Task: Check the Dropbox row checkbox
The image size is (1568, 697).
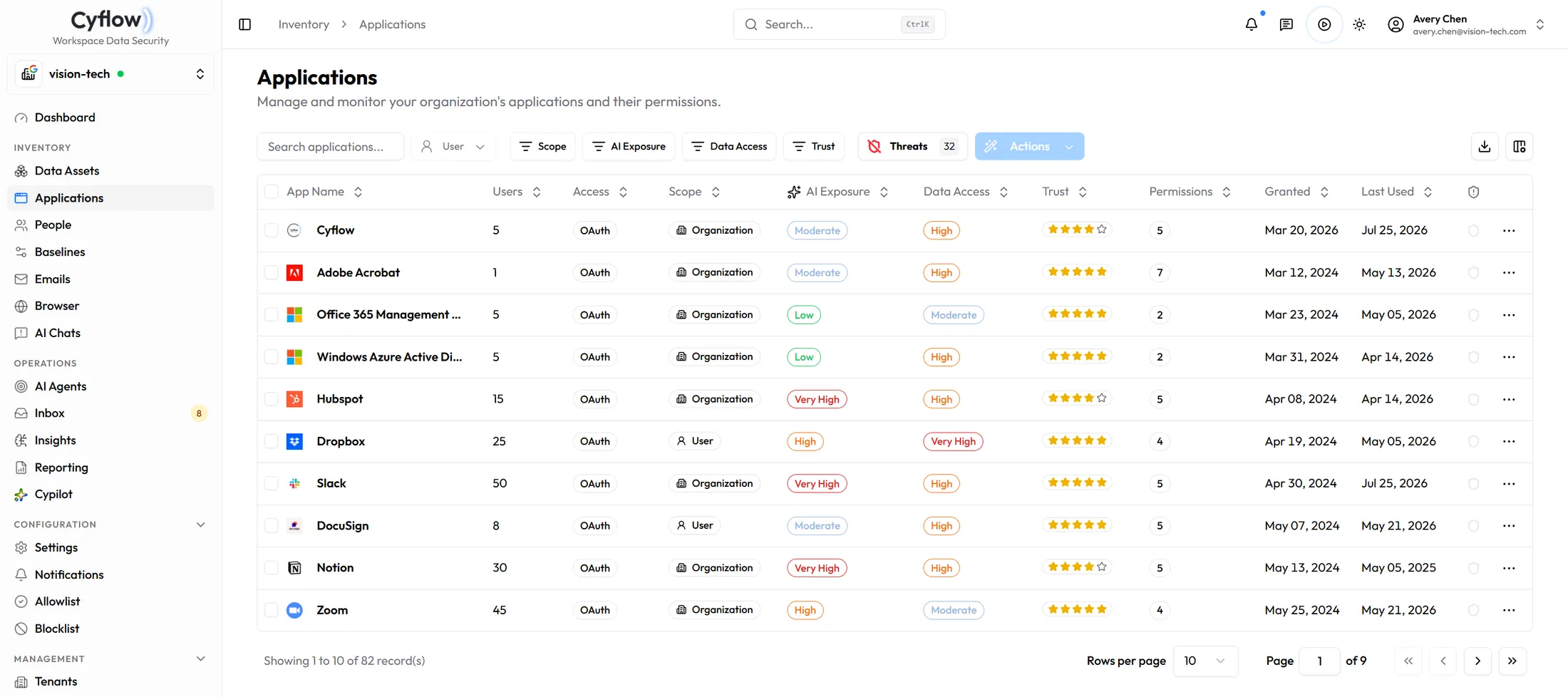Action: pos(271,441)
